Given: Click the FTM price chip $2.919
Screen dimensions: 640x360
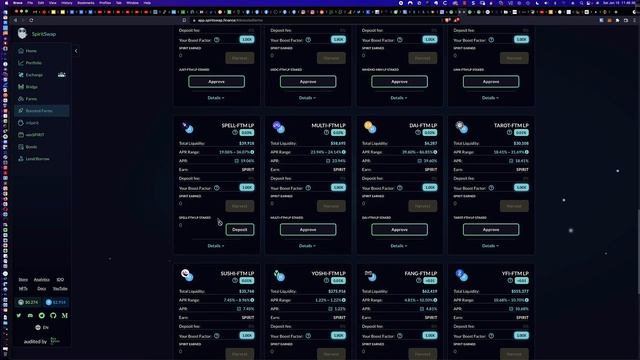Looking at the screenshot, I should [x=56, y=302].
